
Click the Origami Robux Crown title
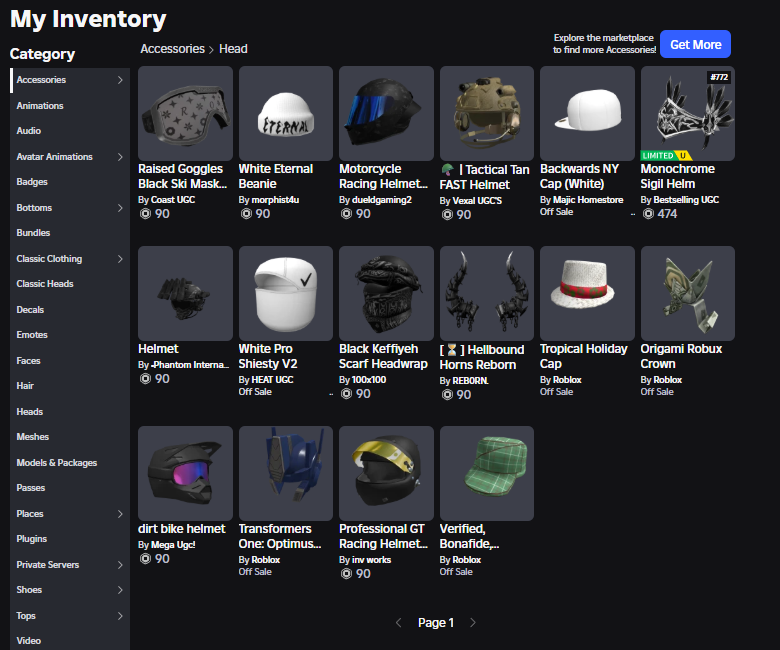click(x=681, y=356)
